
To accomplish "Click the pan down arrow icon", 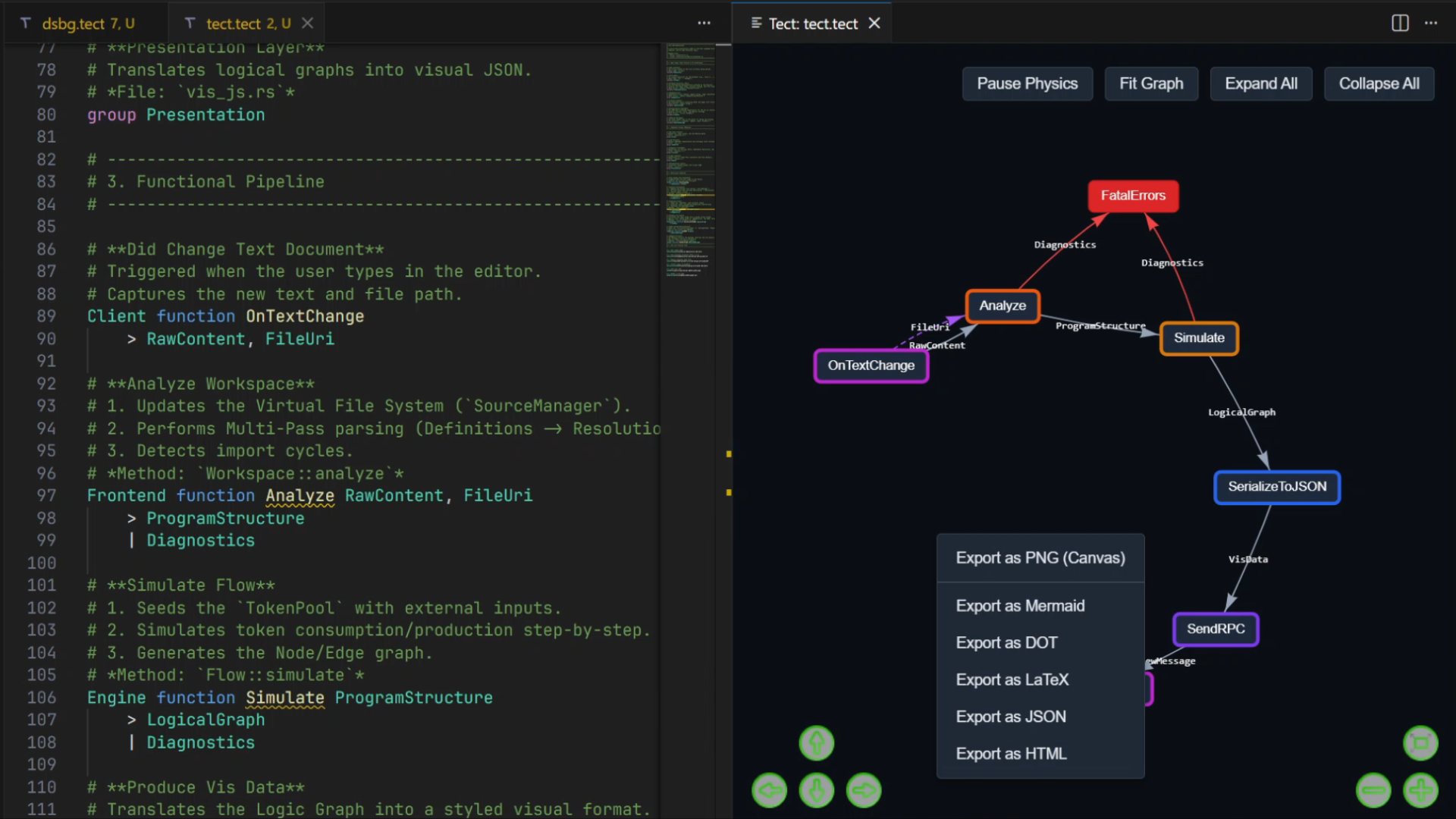I will [x=816, y=790].
